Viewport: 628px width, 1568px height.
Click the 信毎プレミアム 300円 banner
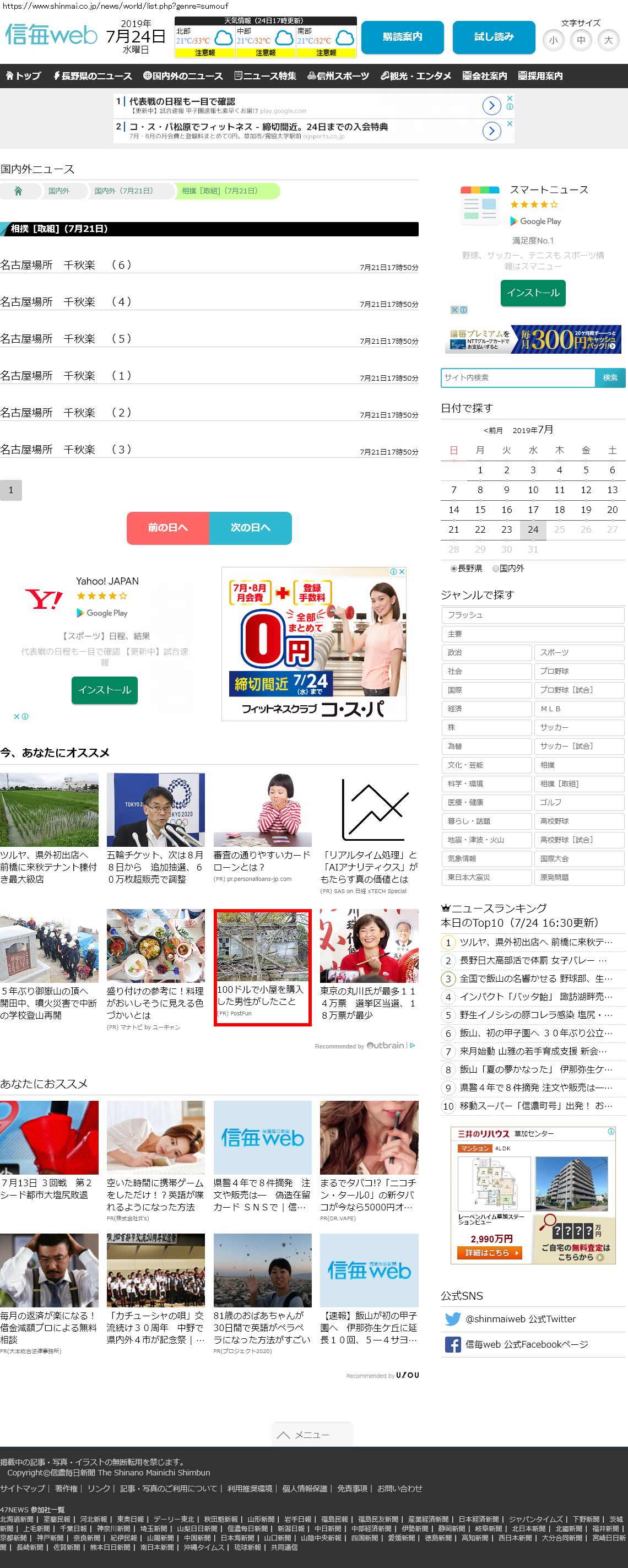click(x=533, y=339)
